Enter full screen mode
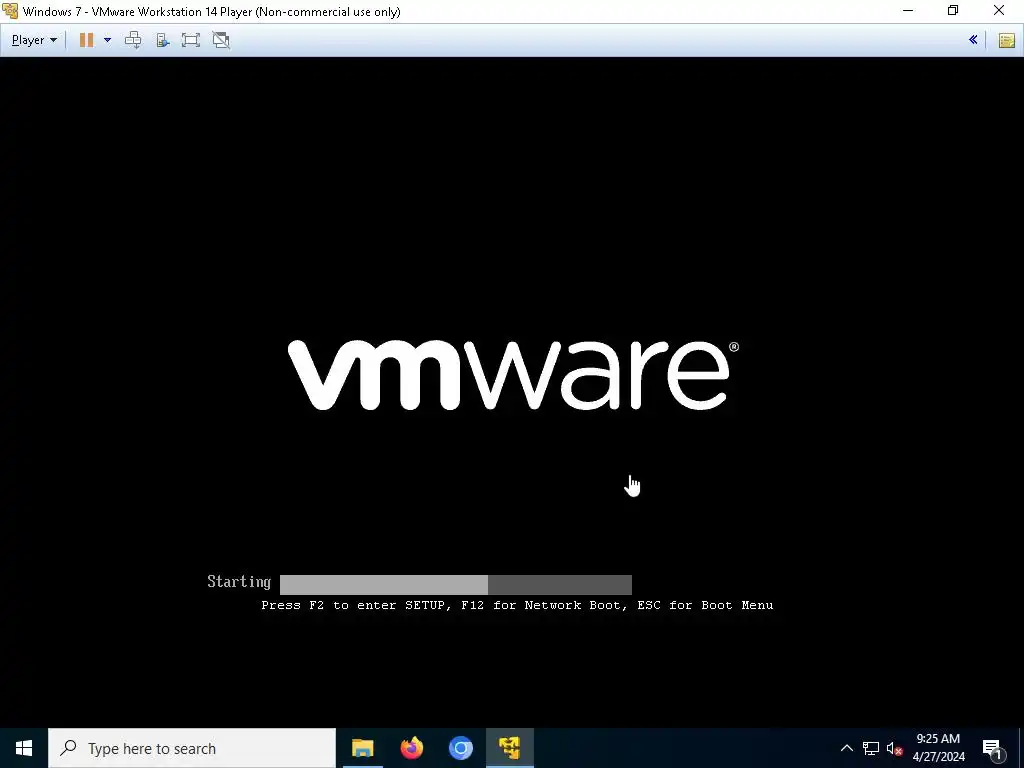1024x768 pixels. 191,40
